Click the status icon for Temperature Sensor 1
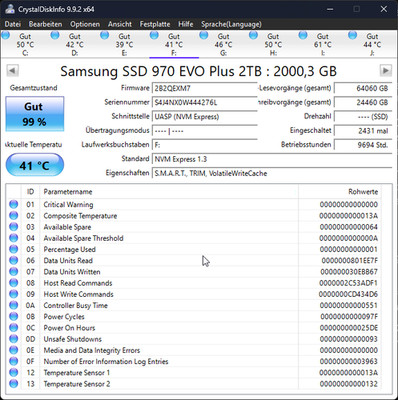Image resolution: width=398 pixels, height=400 pixels. point(14,372)
